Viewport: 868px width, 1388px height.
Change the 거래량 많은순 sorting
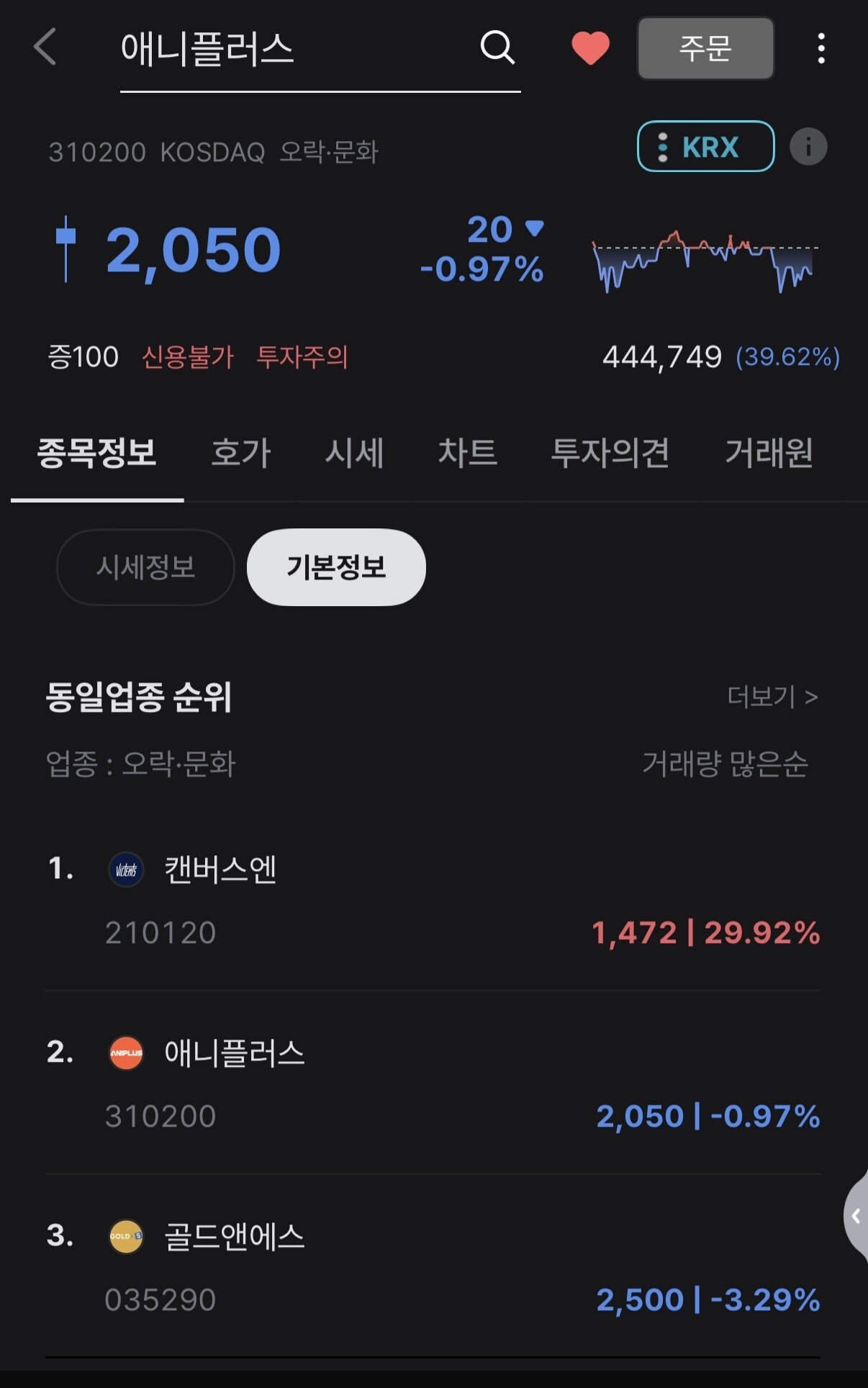(x=725, y=764)
